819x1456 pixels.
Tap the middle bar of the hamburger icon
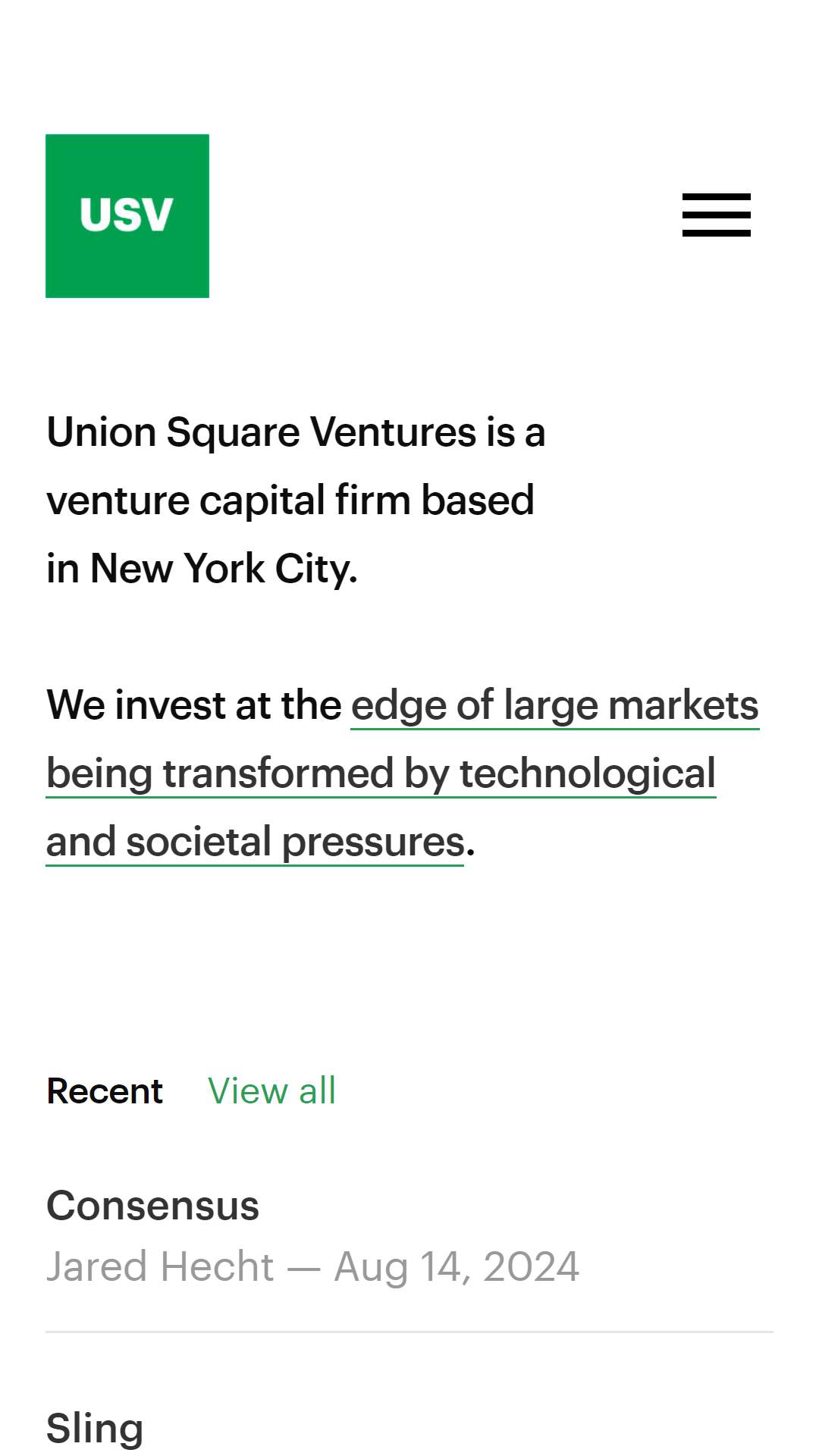716,215
